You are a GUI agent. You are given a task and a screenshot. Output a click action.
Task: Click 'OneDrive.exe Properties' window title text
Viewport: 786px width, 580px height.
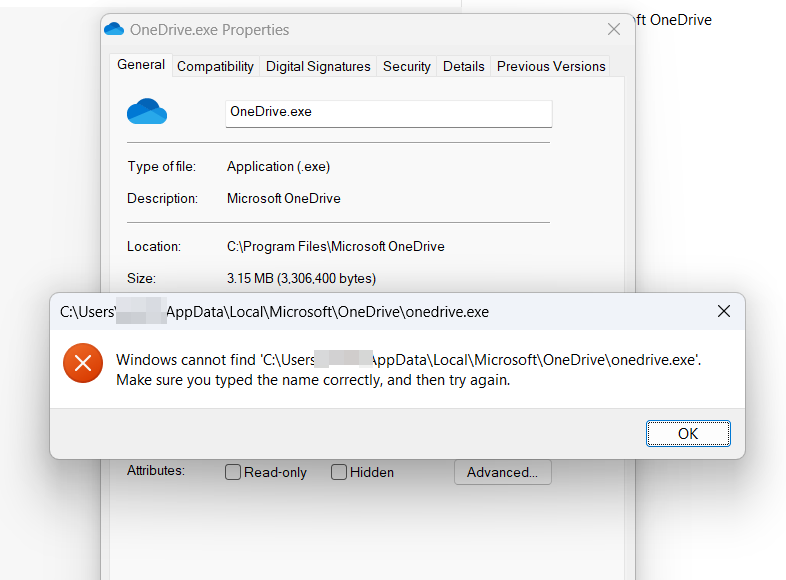click(210, 30)
